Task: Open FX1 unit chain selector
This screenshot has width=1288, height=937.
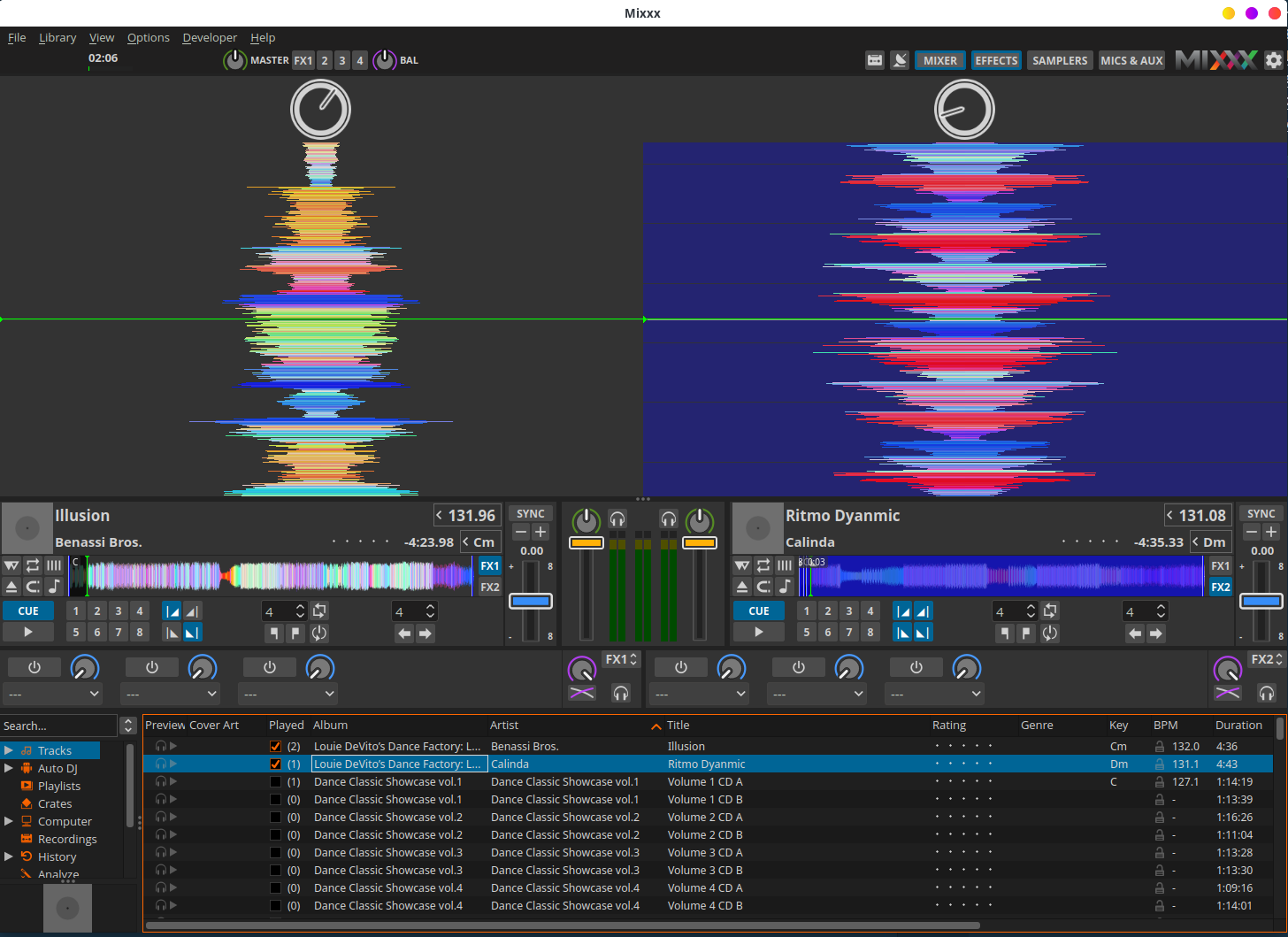Action: 621,659
